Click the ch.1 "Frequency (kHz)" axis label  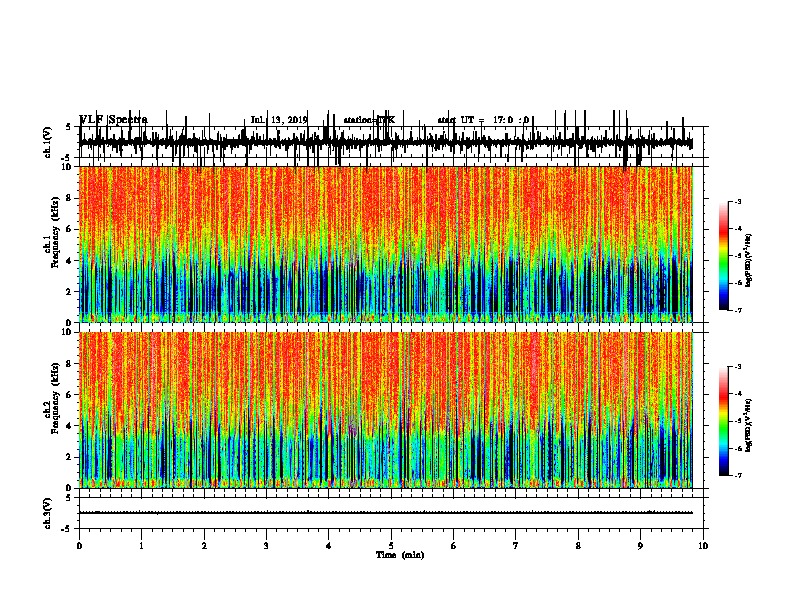coord(55,232)
